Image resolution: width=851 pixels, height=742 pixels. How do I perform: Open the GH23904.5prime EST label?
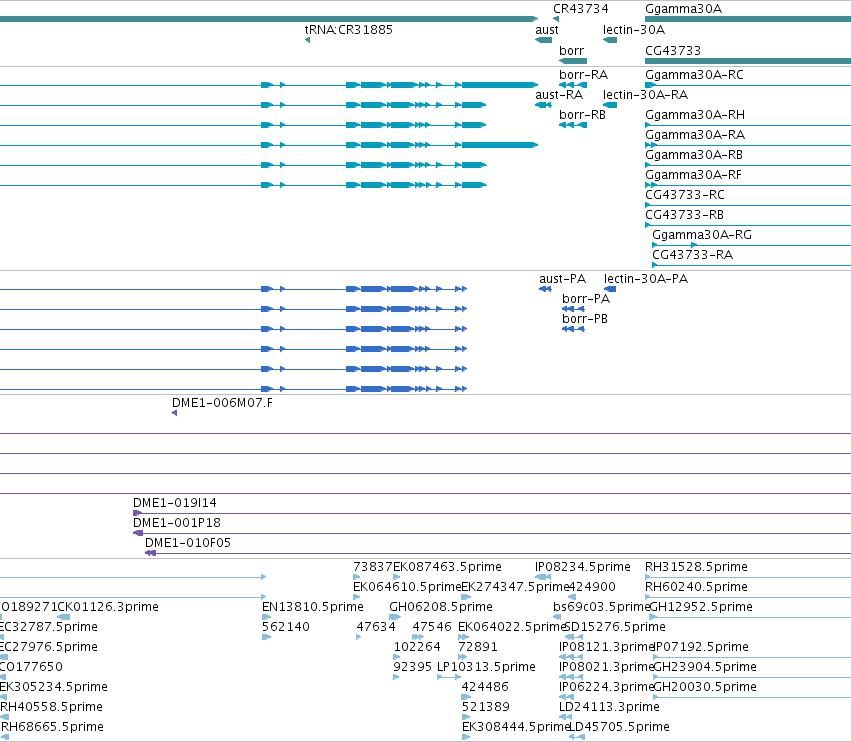pos(705,667)
